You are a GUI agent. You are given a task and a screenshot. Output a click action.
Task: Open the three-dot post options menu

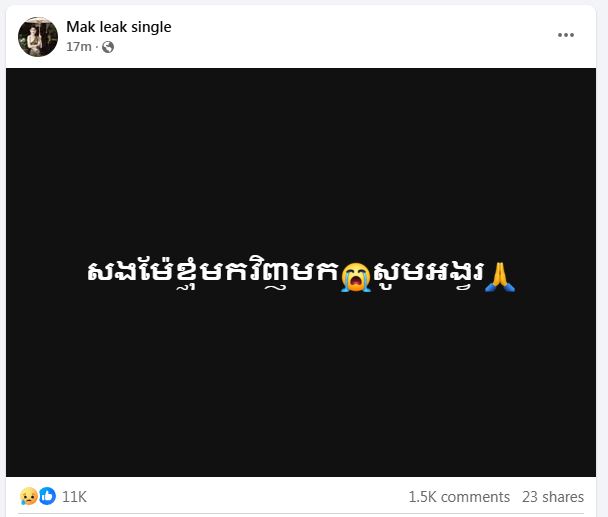point(566,35)
